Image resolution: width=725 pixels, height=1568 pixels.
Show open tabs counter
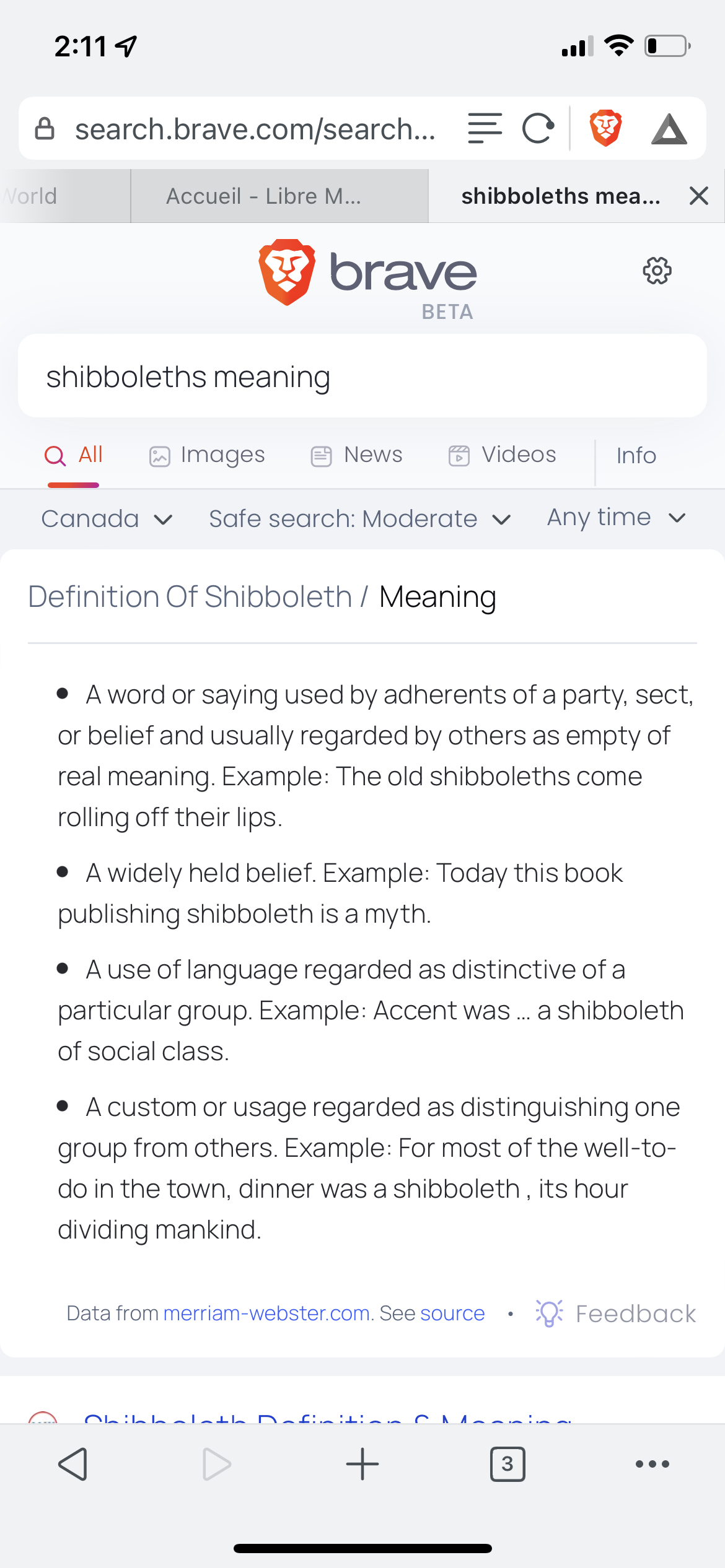click(507, 1464)
